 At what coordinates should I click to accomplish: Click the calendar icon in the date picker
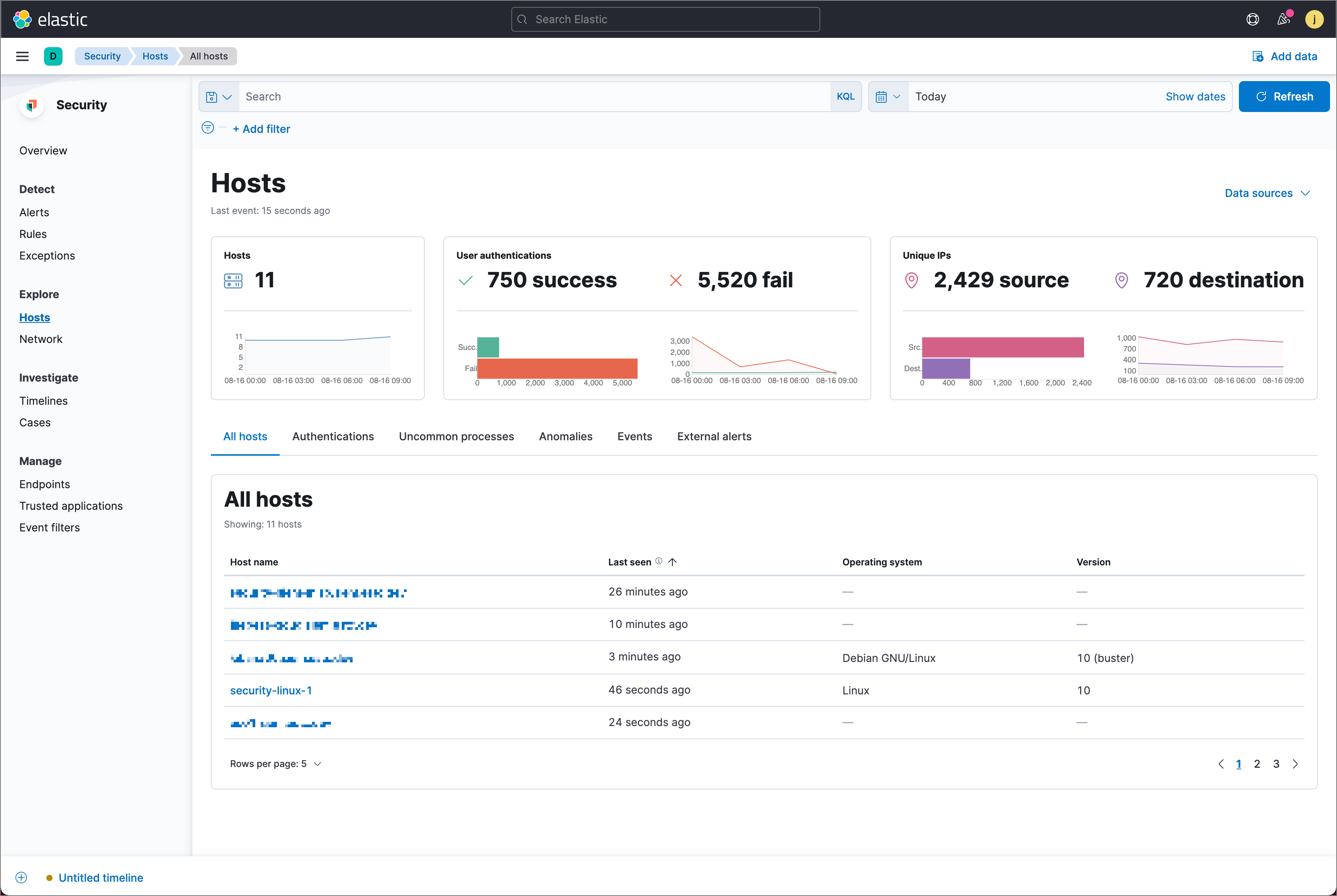pos(882,96)
